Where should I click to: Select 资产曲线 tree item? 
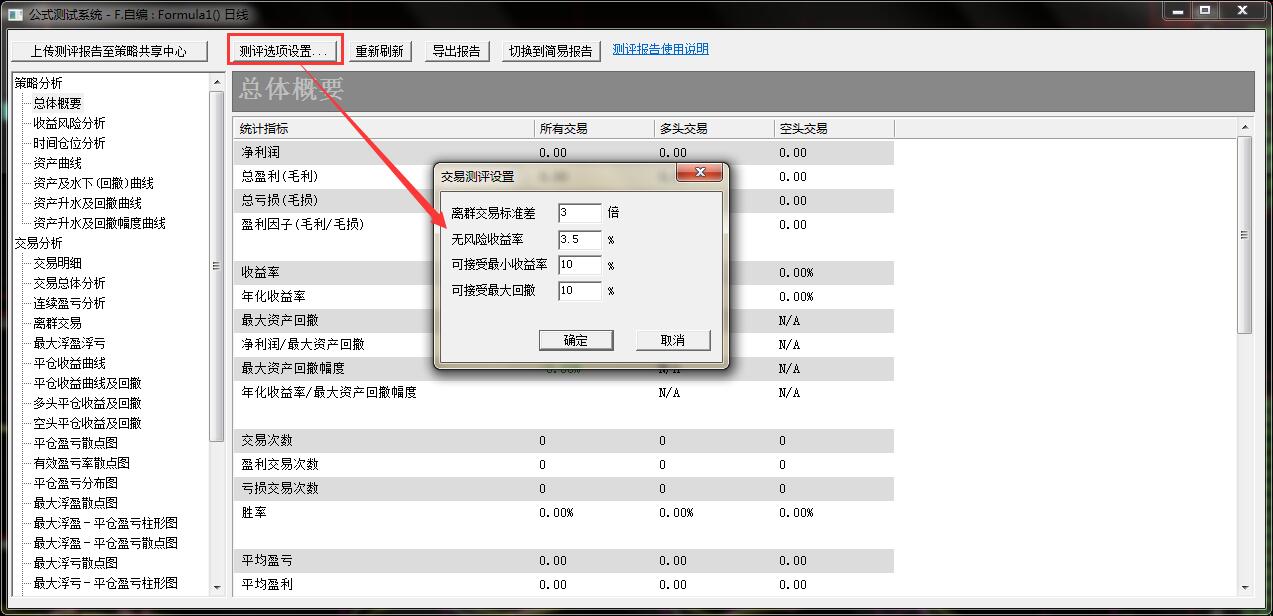click(57, 163)
